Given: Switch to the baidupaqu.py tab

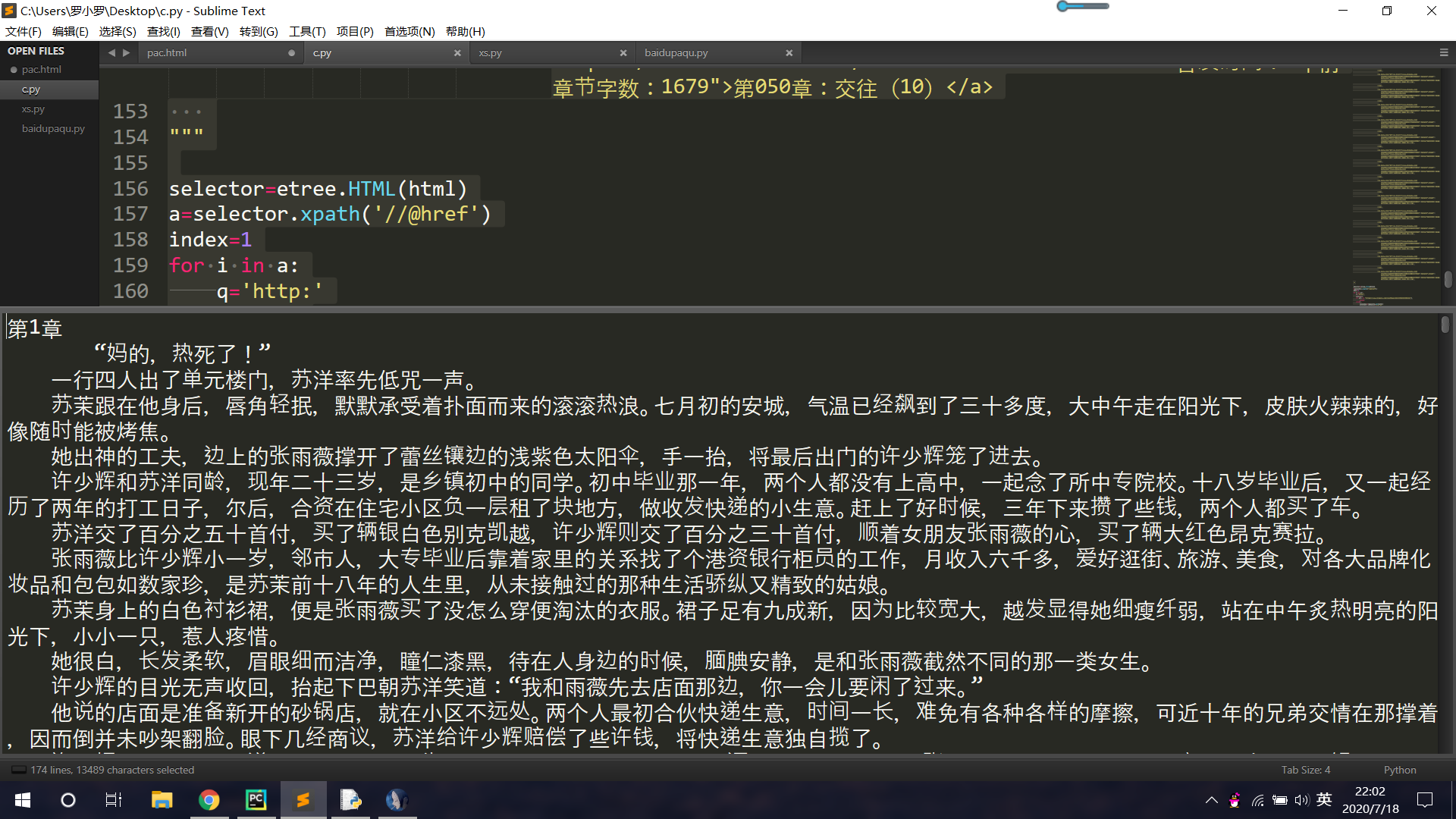Looking at the screenshot, I should click(676, 52).
